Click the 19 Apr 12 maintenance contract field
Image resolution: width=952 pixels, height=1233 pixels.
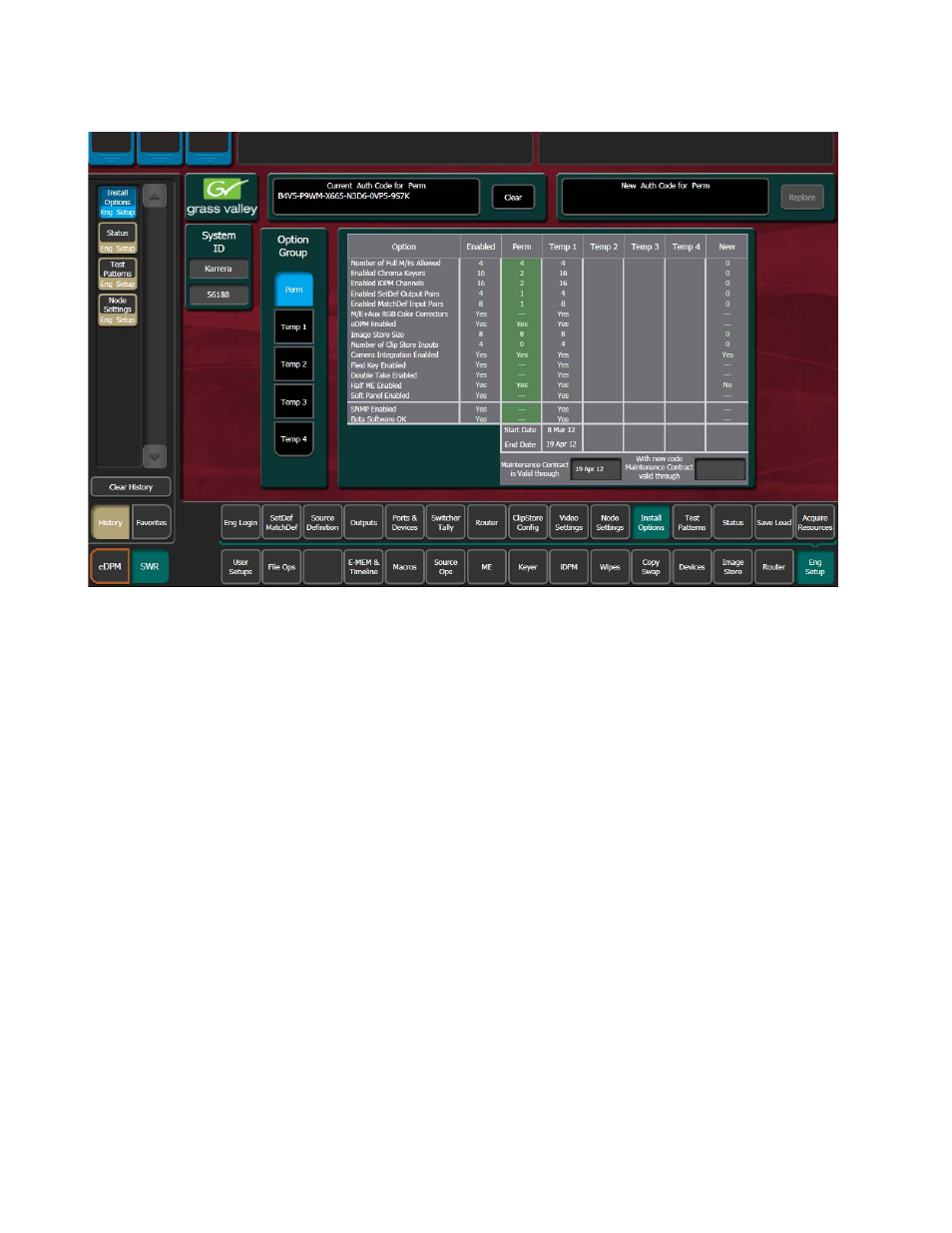pos(596,469)
